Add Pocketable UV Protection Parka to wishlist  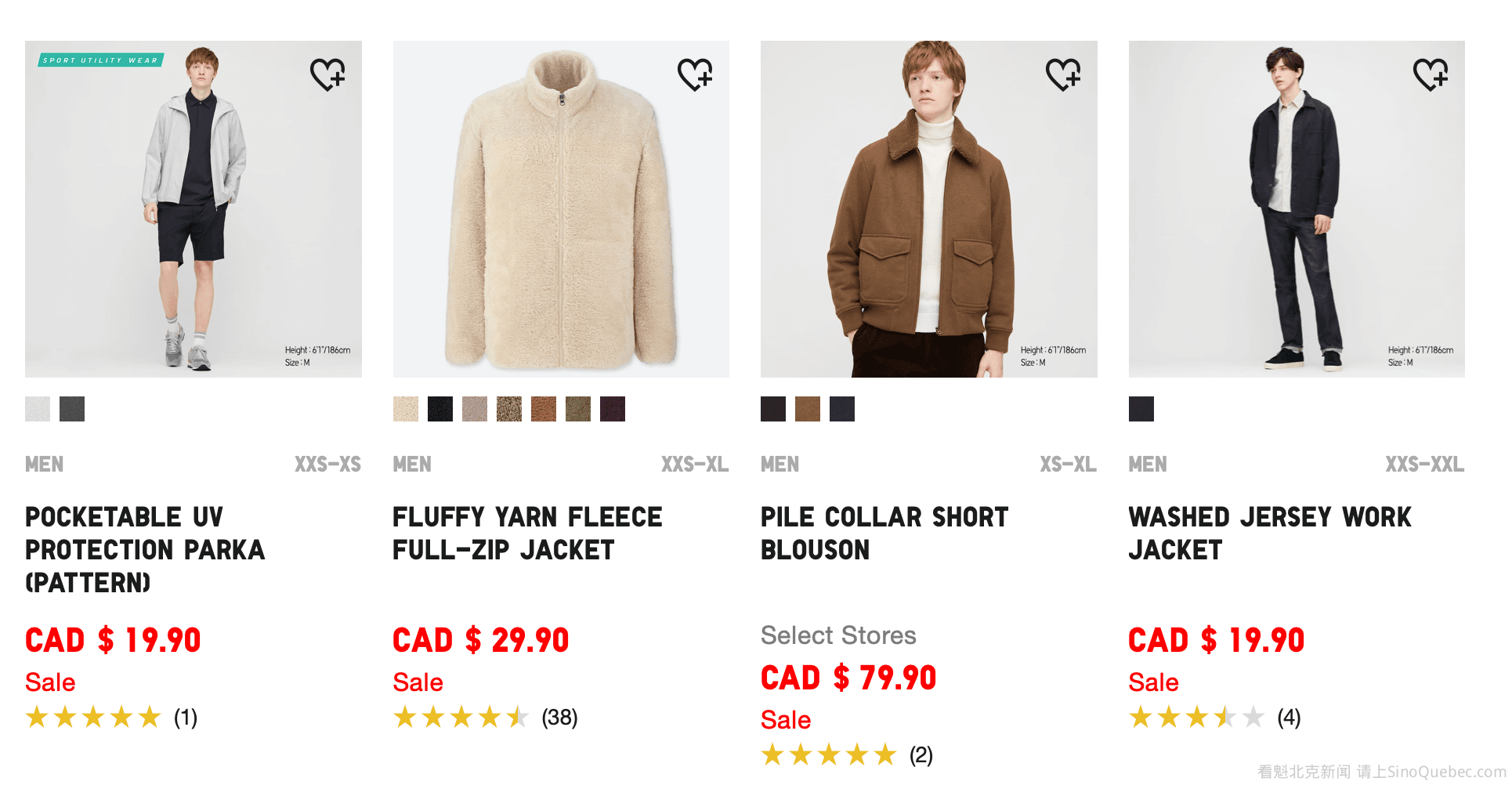[327, 74]
